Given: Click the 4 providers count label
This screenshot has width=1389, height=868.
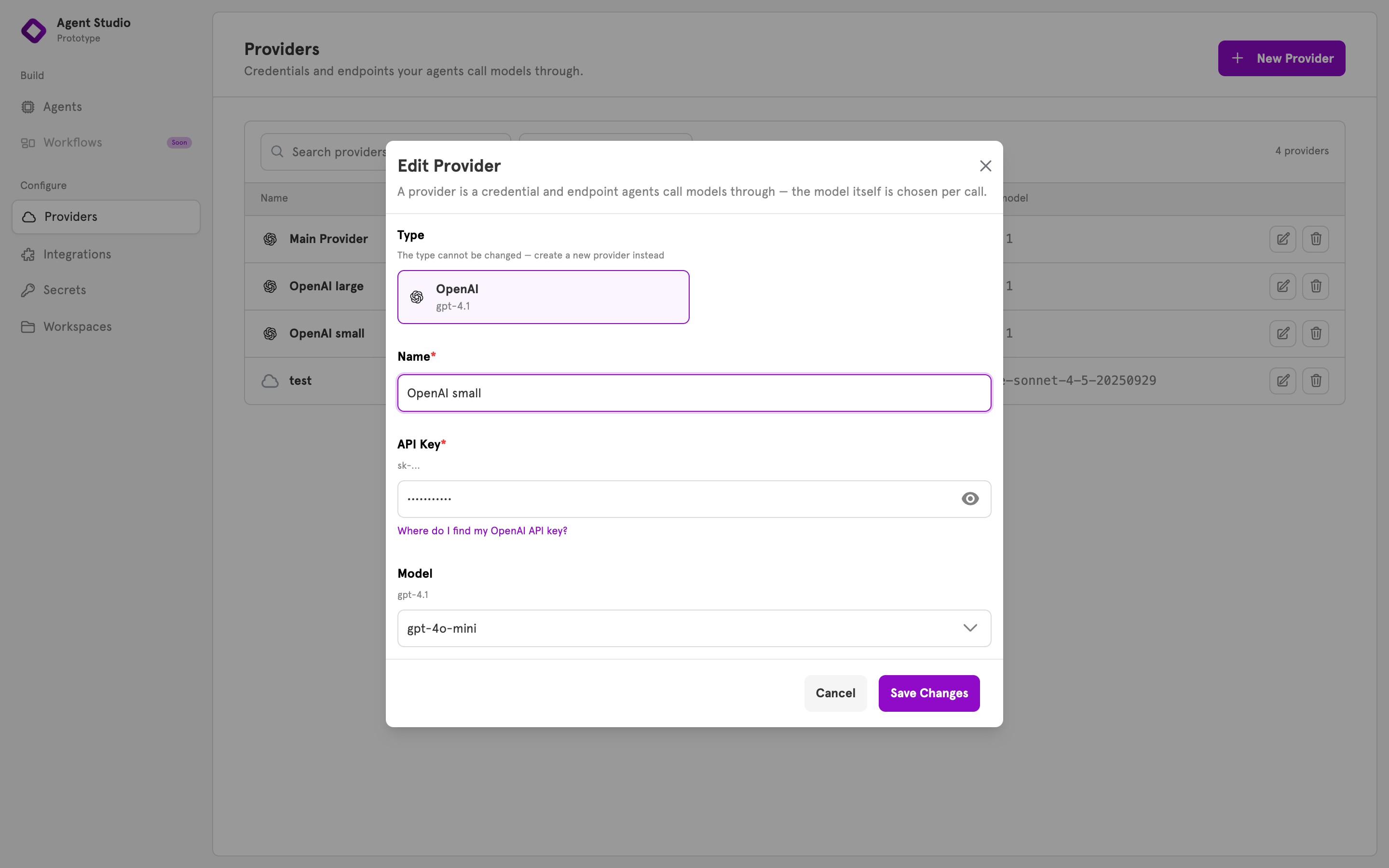Looking at the screenshot, I should click(1302, 151).
